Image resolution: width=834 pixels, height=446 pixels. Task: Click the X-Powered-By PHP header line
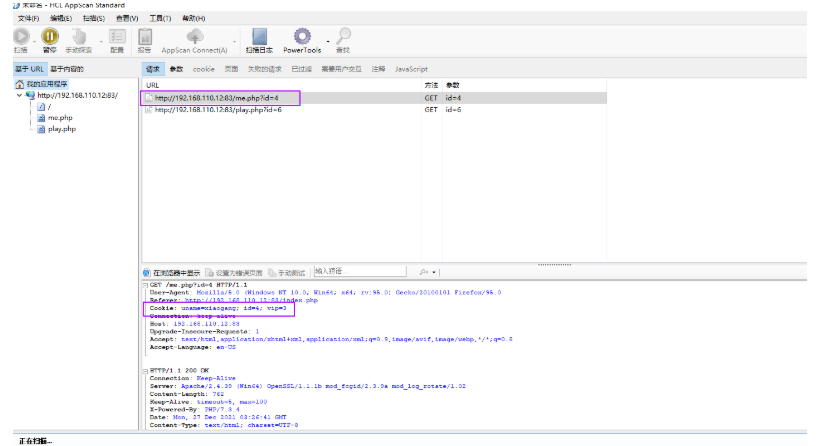[x=195, y=410]
